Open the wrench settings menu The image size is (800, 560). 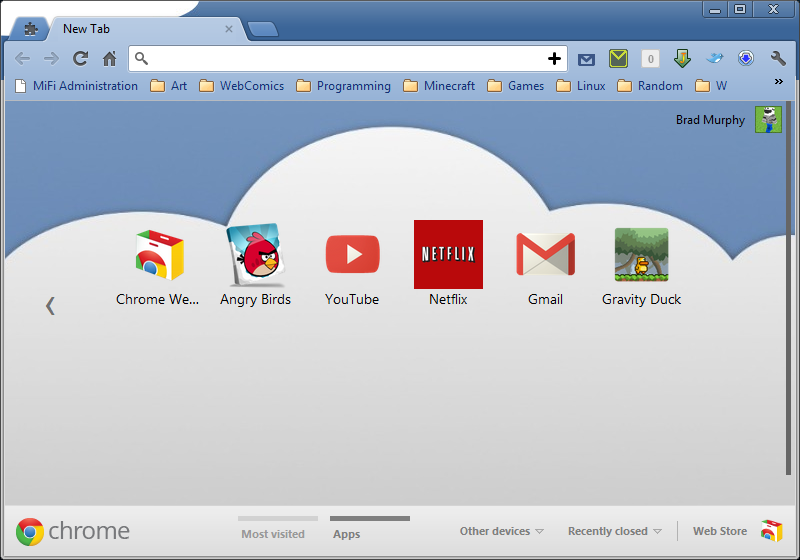coord(778,59)
